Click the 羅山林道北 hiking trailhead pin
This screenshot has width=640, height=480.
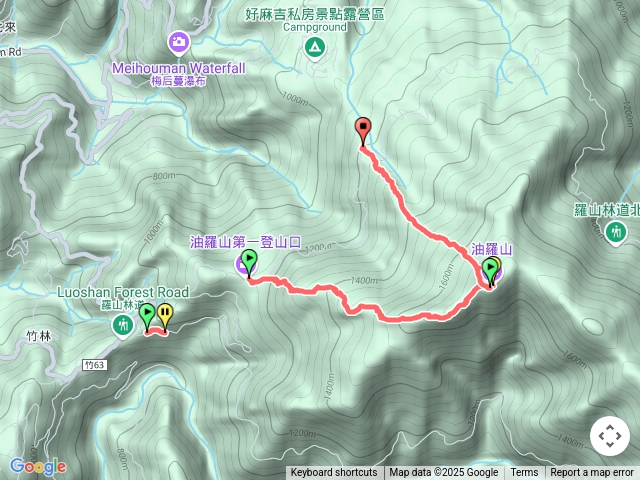click(616, 233)
